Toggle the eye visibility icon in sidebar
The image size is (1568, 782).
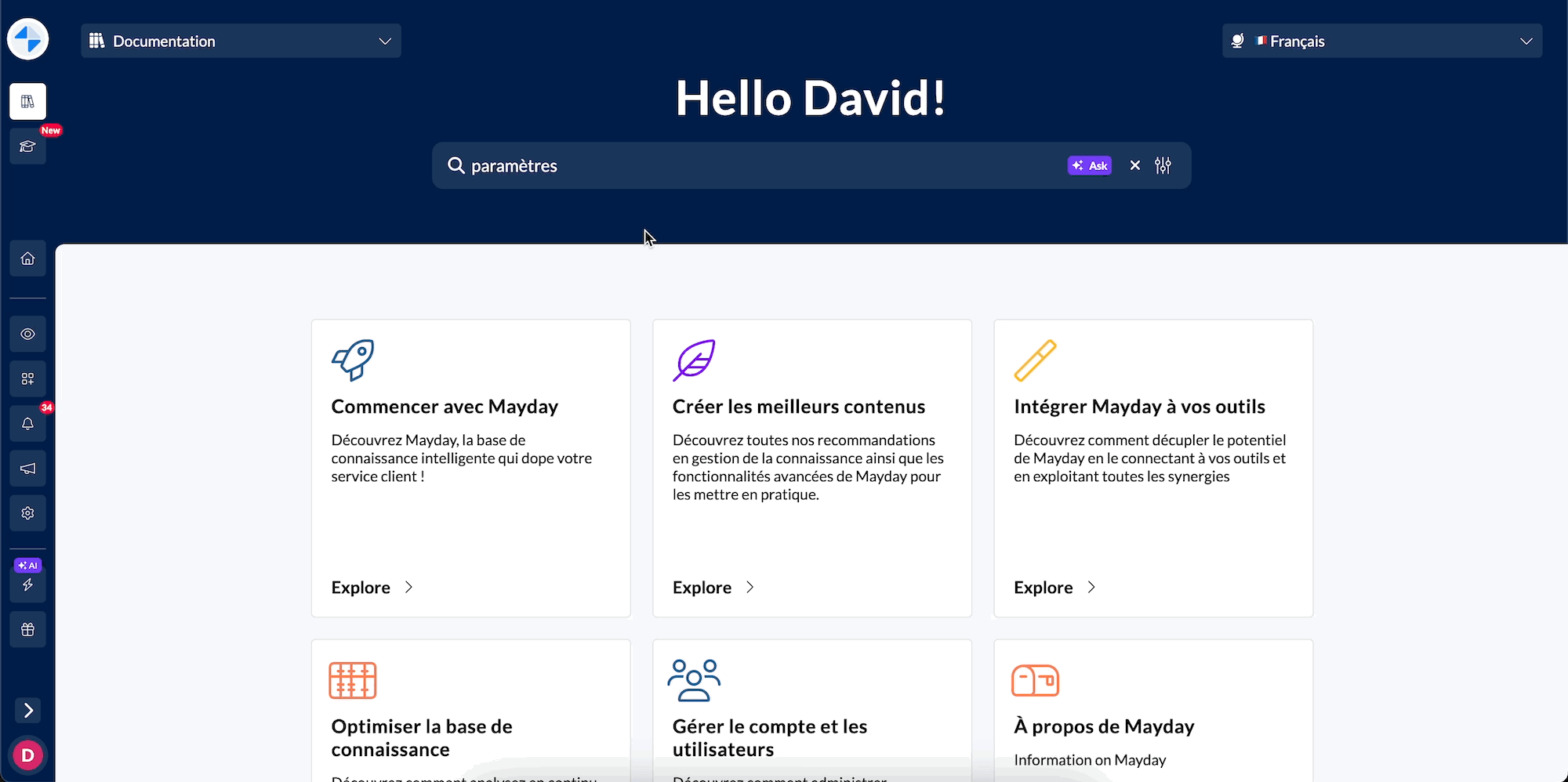click(x=28, y=335)
